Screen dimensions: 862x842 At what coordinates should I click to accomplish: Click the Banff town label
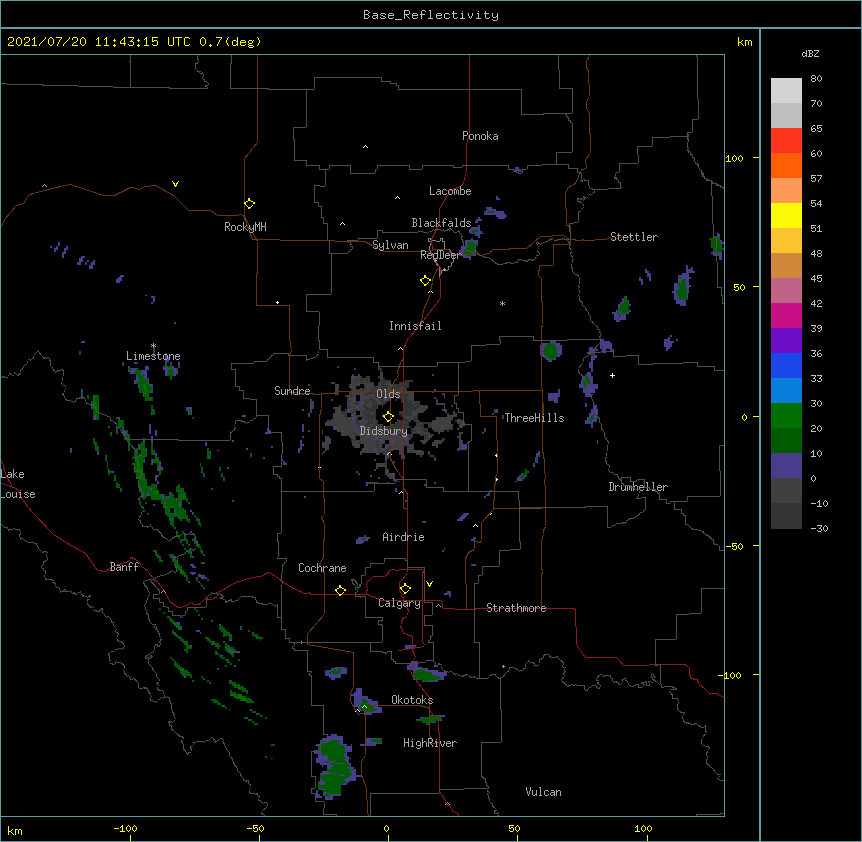124,567
